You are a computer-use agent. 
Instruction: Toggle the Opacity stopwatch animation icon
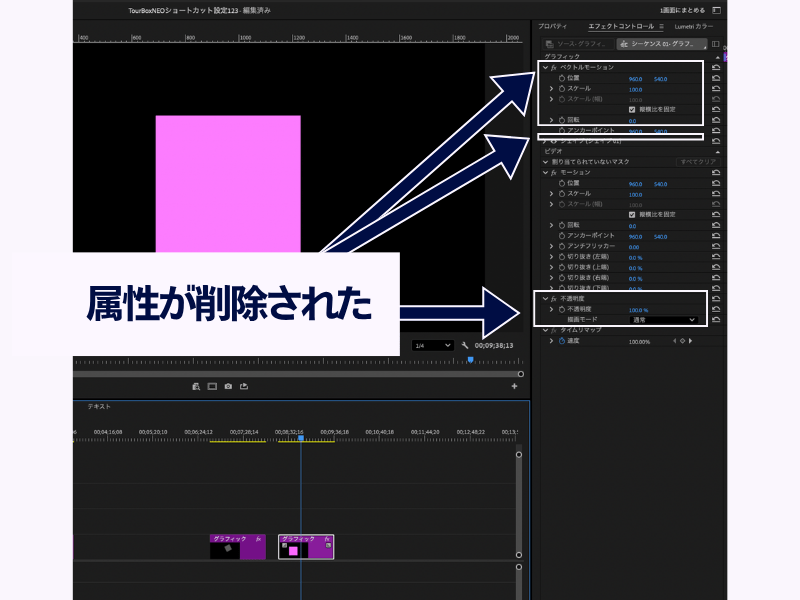[559, 309]
